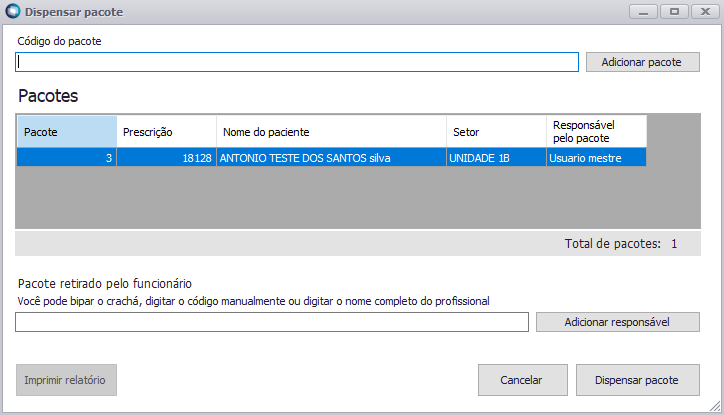Select the cell with package number 3
This screenshot has width=724, height=415.
pyautogui.click(x=67, y=158)
